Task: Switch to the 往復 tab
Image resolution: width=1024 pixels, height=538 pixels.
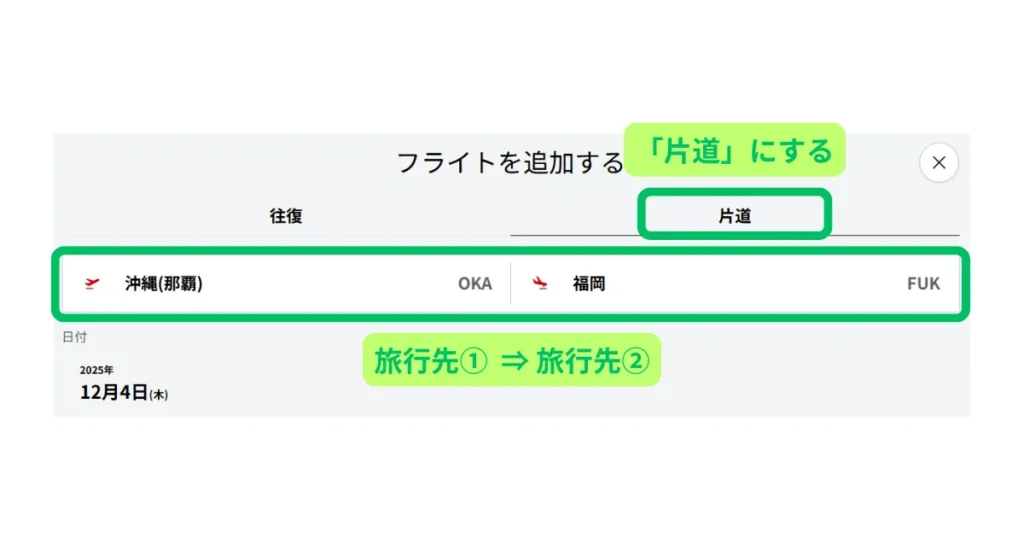Action: pos(286,215)
